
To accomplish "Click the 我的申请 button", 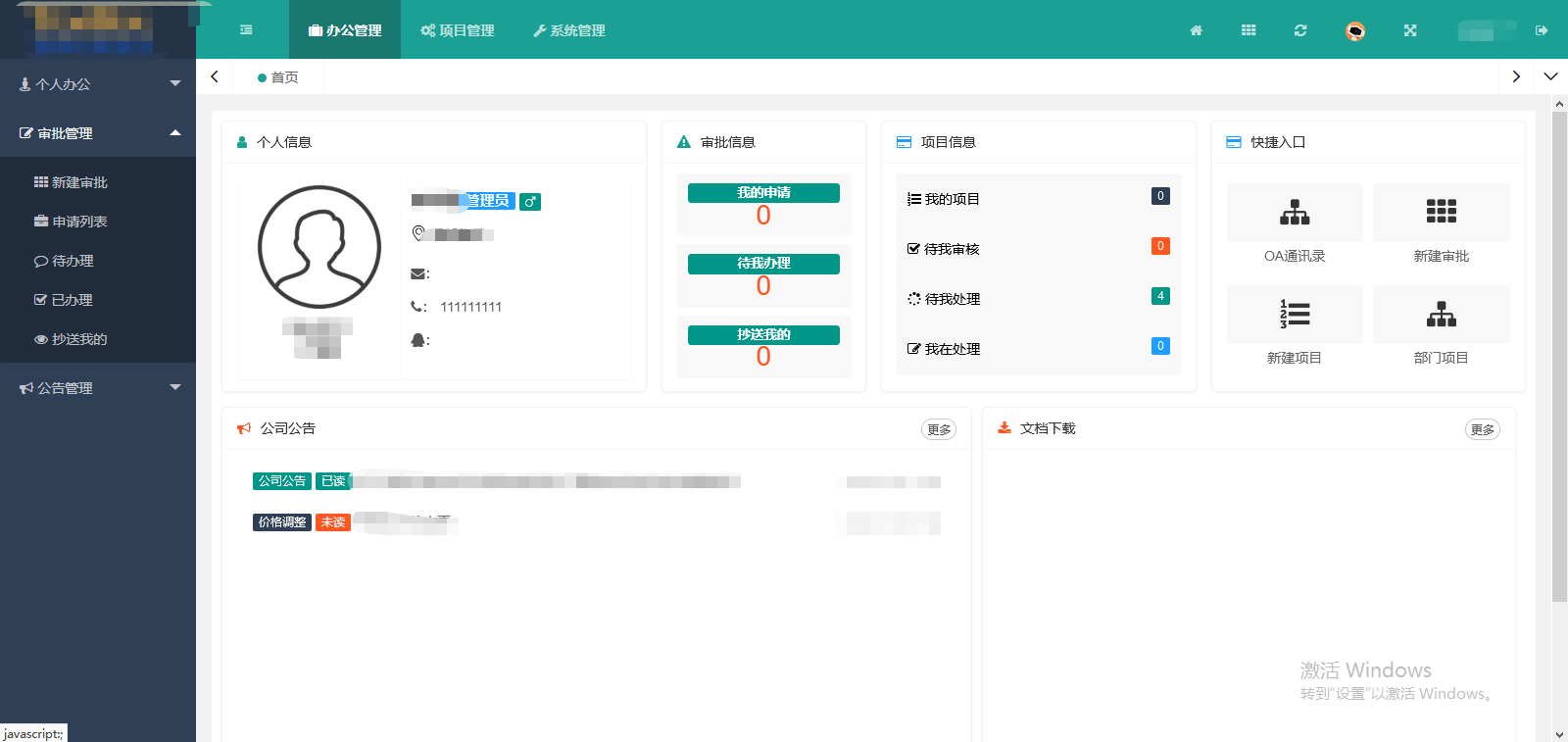I will (763, 193).
